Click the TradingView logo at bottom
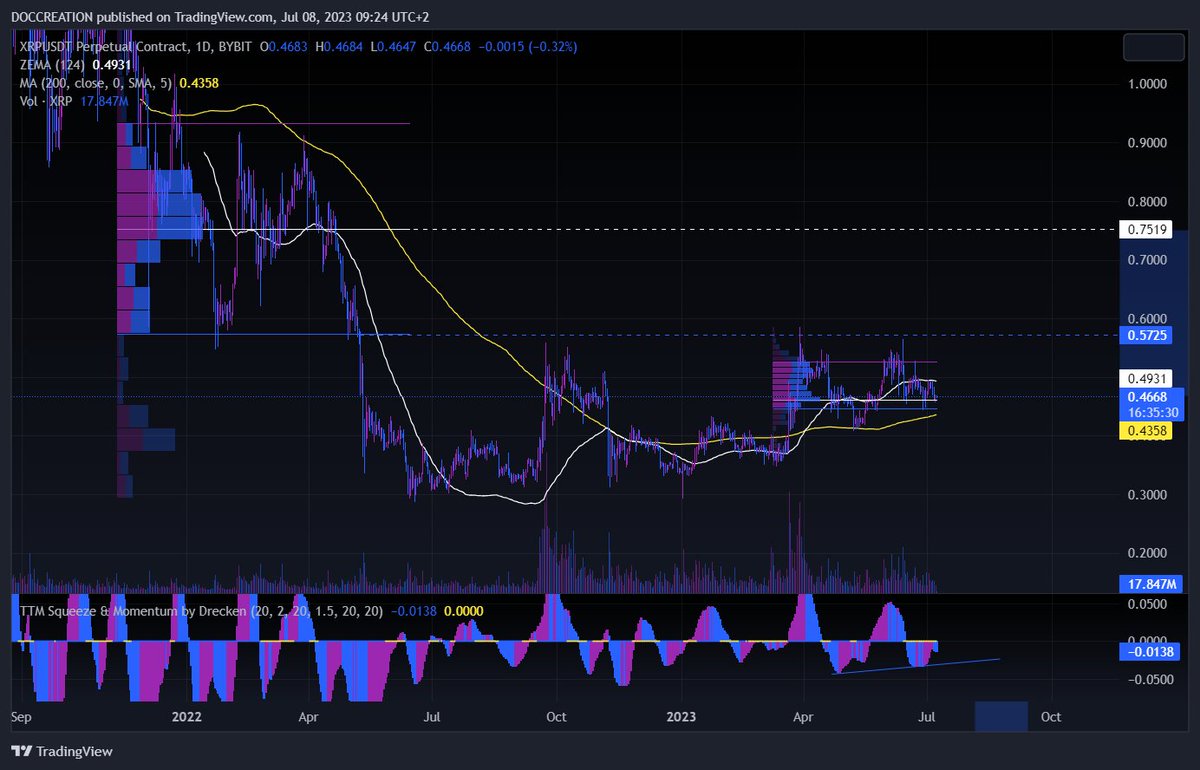 coord(62,751)
